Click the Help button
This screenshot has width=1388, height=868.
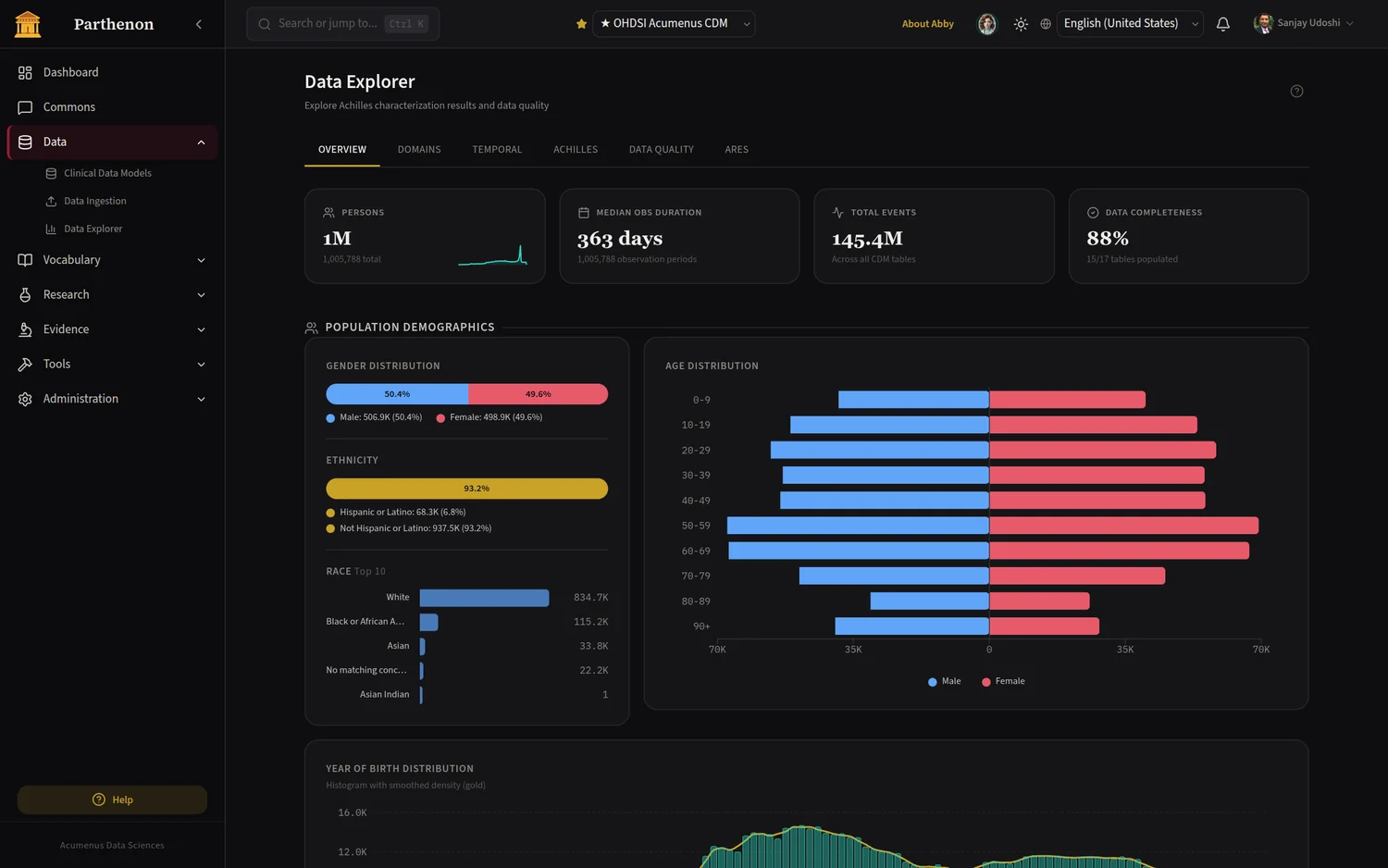tap(112, 800)
